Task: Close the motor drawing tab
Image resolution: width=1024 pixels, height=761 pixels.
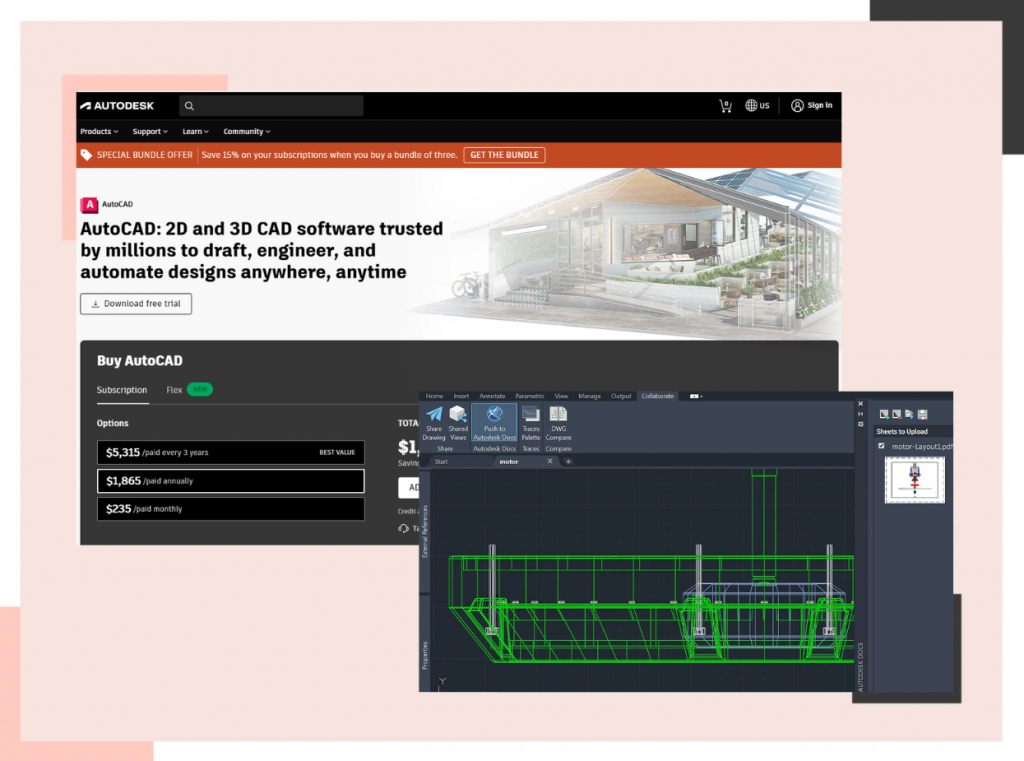Action: point(550,461)
